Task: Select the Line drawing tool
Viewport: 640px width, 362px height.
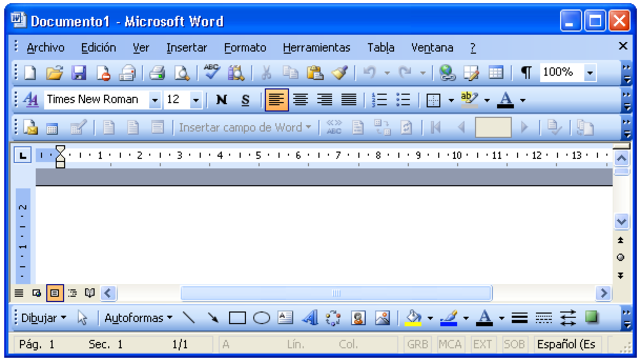Action: point(189,318)
